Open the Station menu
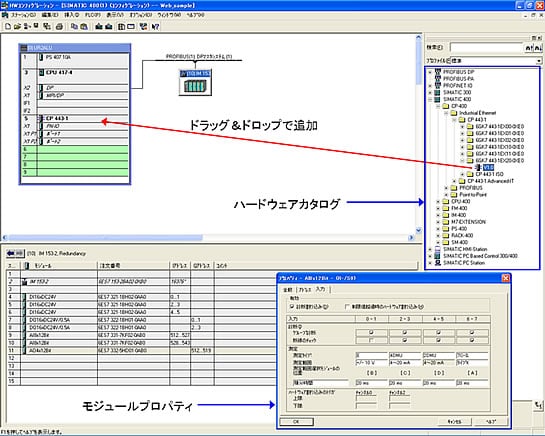545x436 pixels. pos(23,15)
